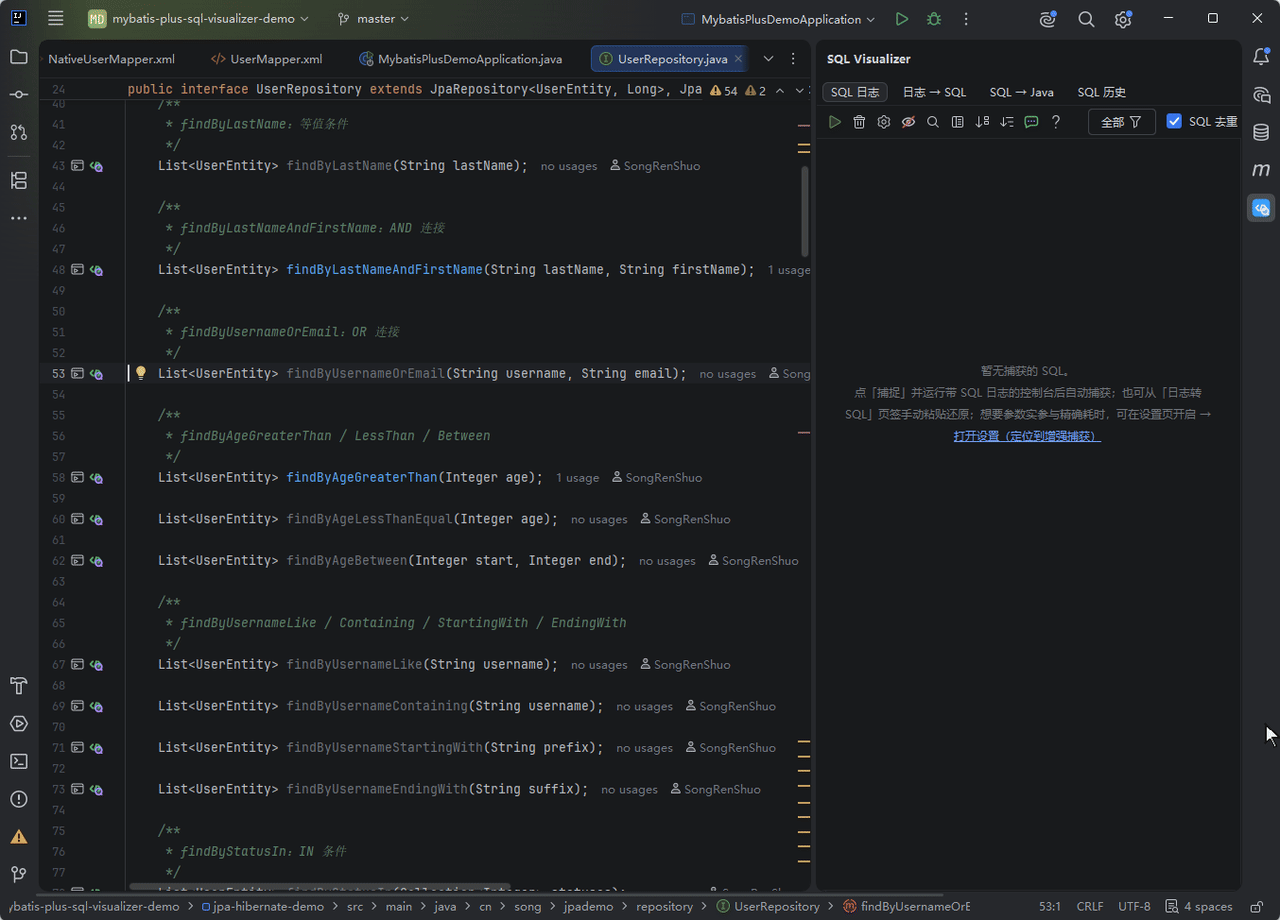Switch to the 日志 → SQL tab

(x=934, y=92)
